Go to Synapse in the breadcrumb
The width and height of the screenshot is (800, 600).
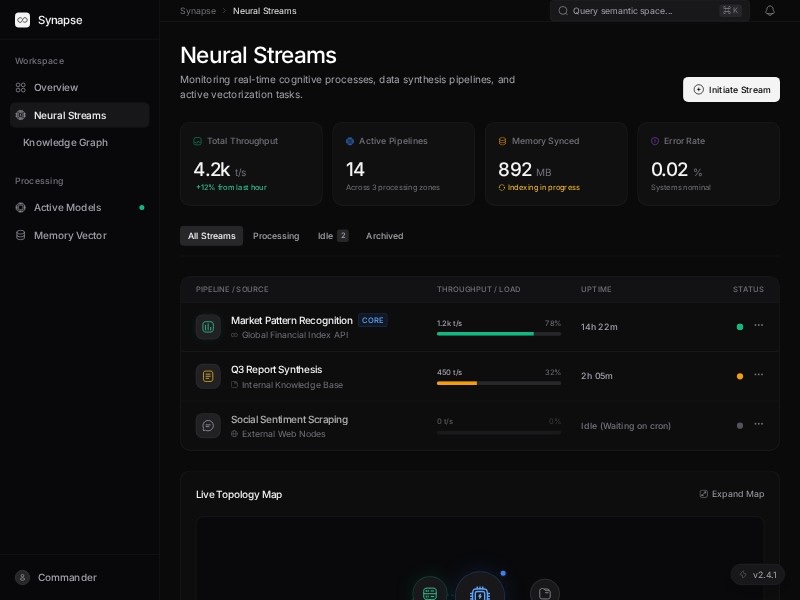tap(198, 11)
